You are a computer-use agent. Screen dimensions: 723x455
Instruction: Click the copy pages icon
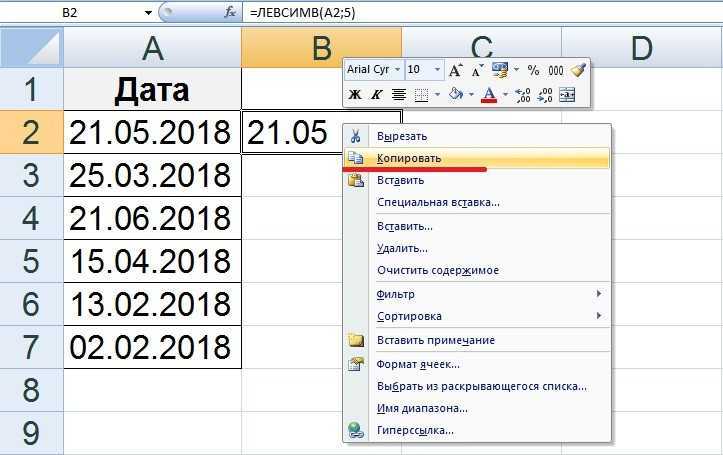356,158
